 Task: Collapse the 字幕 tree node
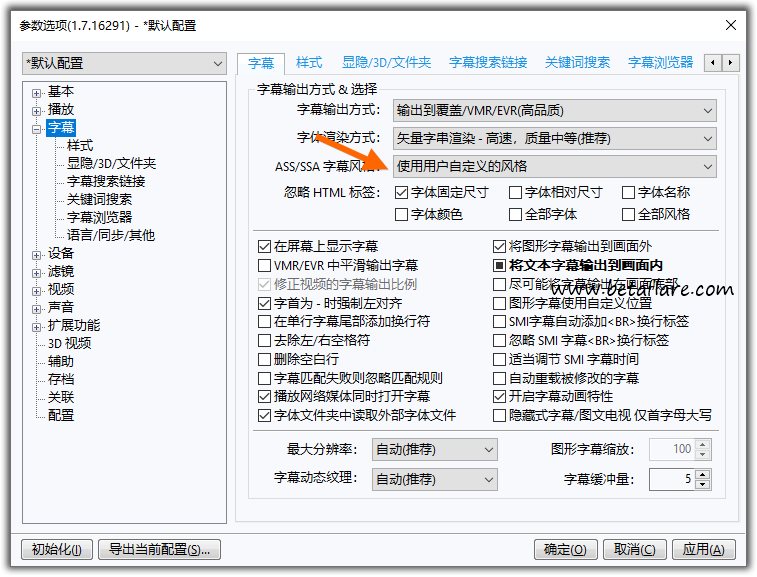(x=37, y=128)
